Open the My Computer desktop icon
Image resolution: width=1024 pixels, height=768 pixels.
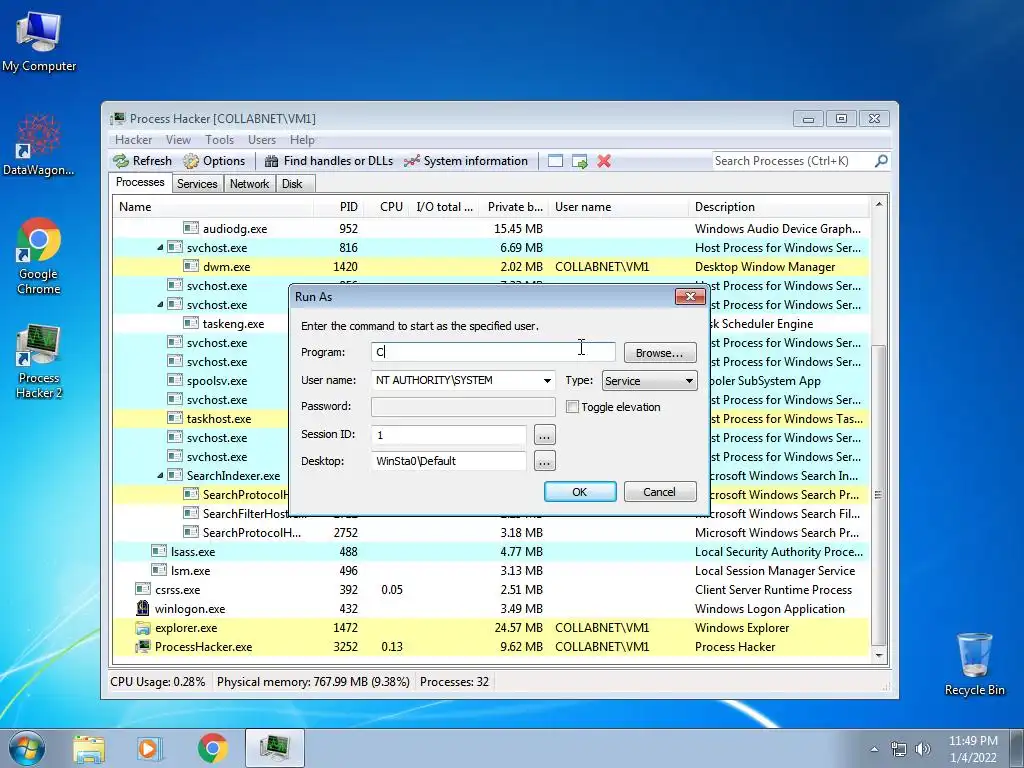(x=39, y=41)
